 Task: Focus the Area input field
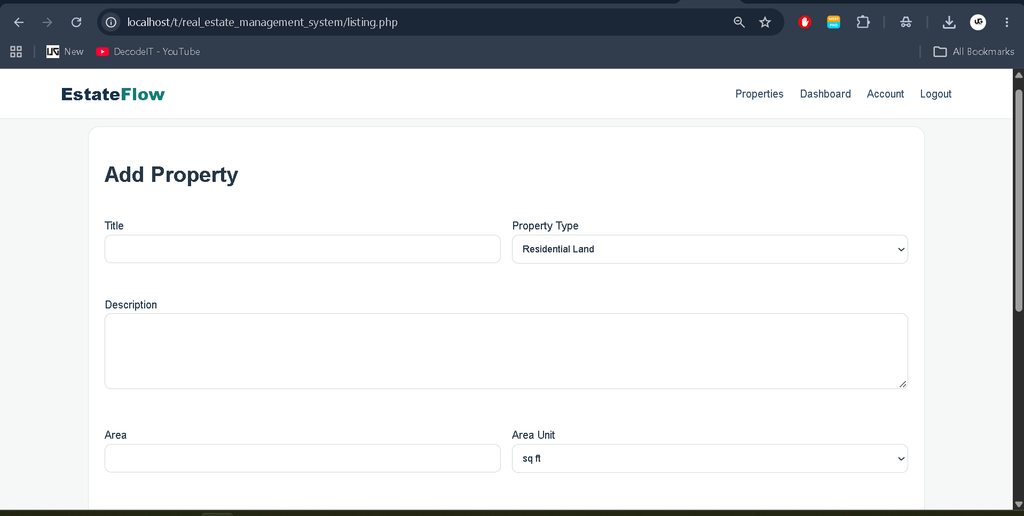tap(302, 459)
